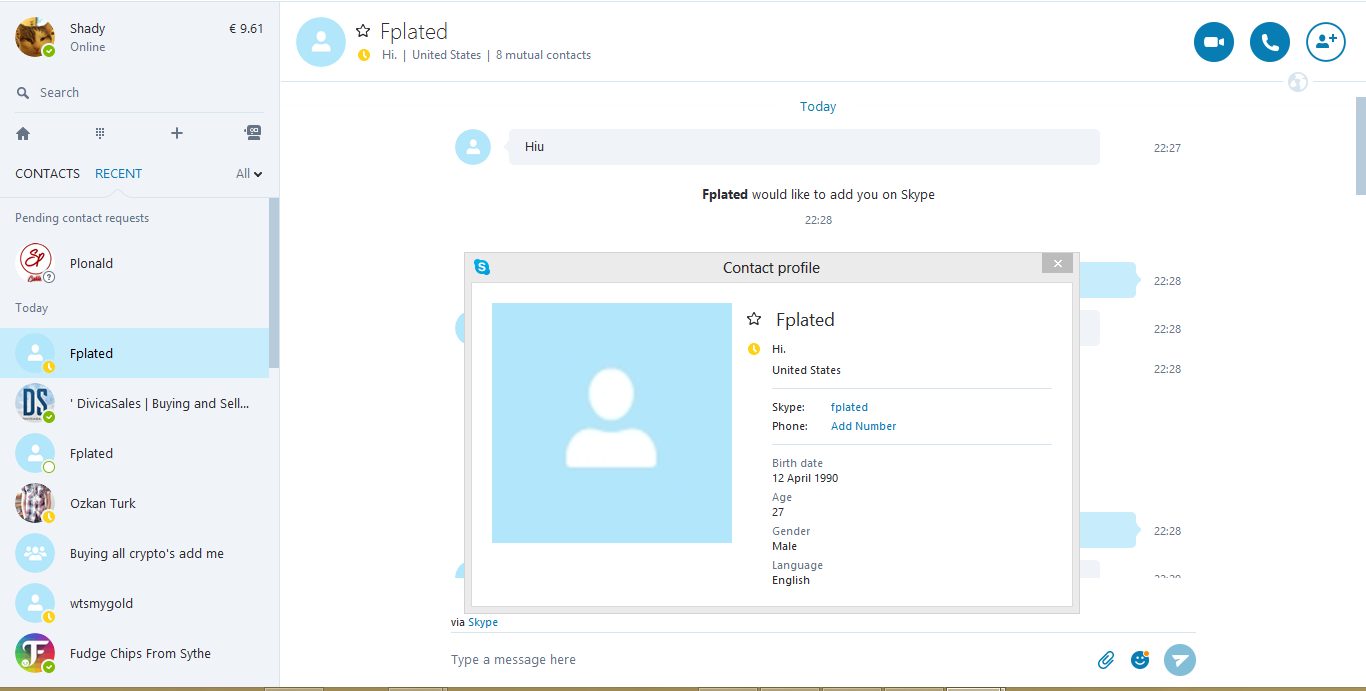The width and height of the screenshot is (1366, 691).
Task: Open the DivicaSales conversation
Action: tap(134, 403)
